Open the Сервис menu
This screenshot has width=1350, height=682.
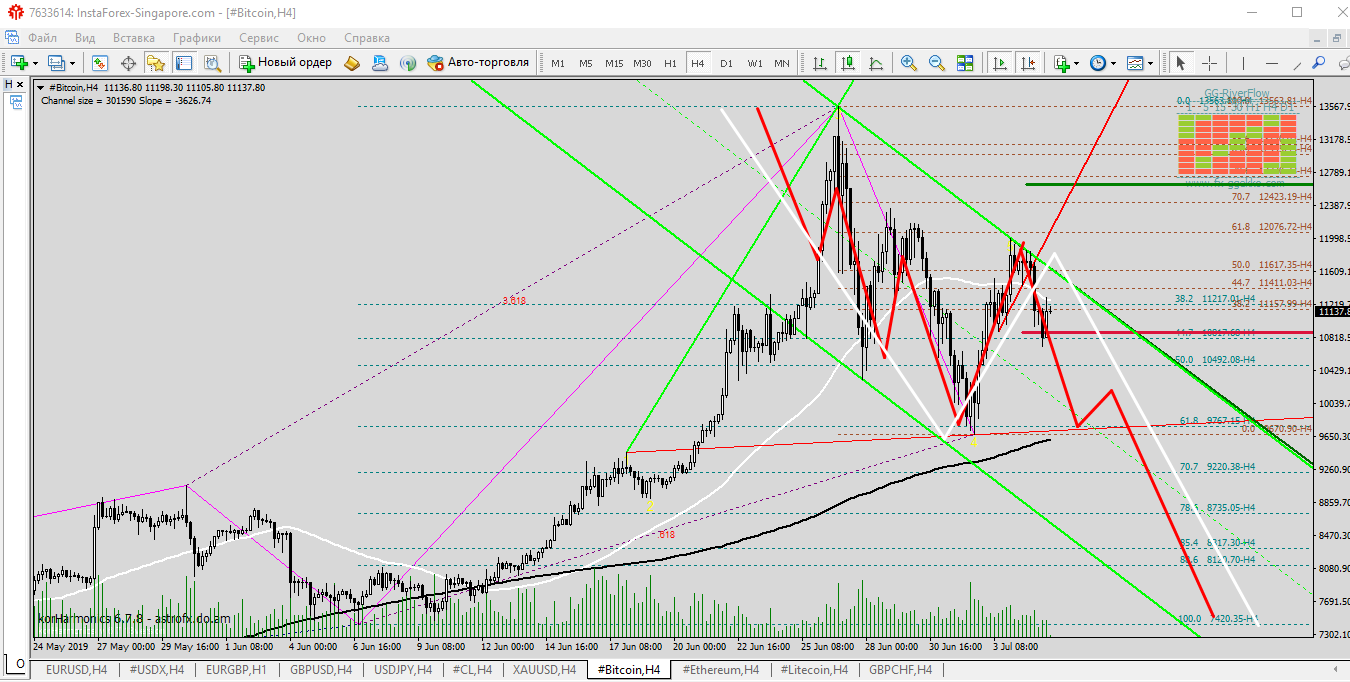coord(259,37)
